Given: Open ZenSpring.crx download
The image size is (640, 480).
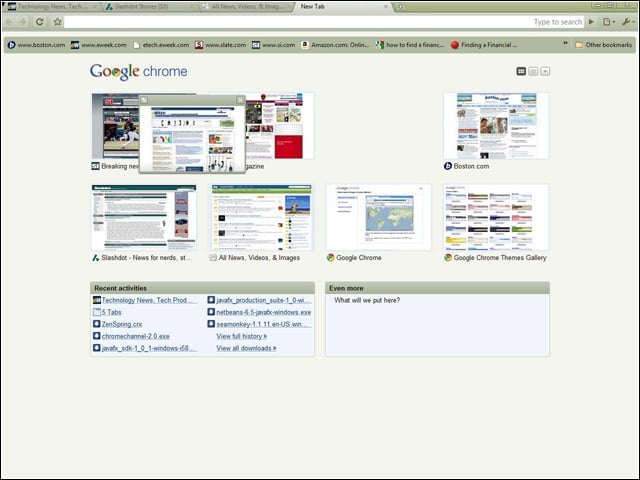Looking at the screenshot, I should tap(122, 324).
